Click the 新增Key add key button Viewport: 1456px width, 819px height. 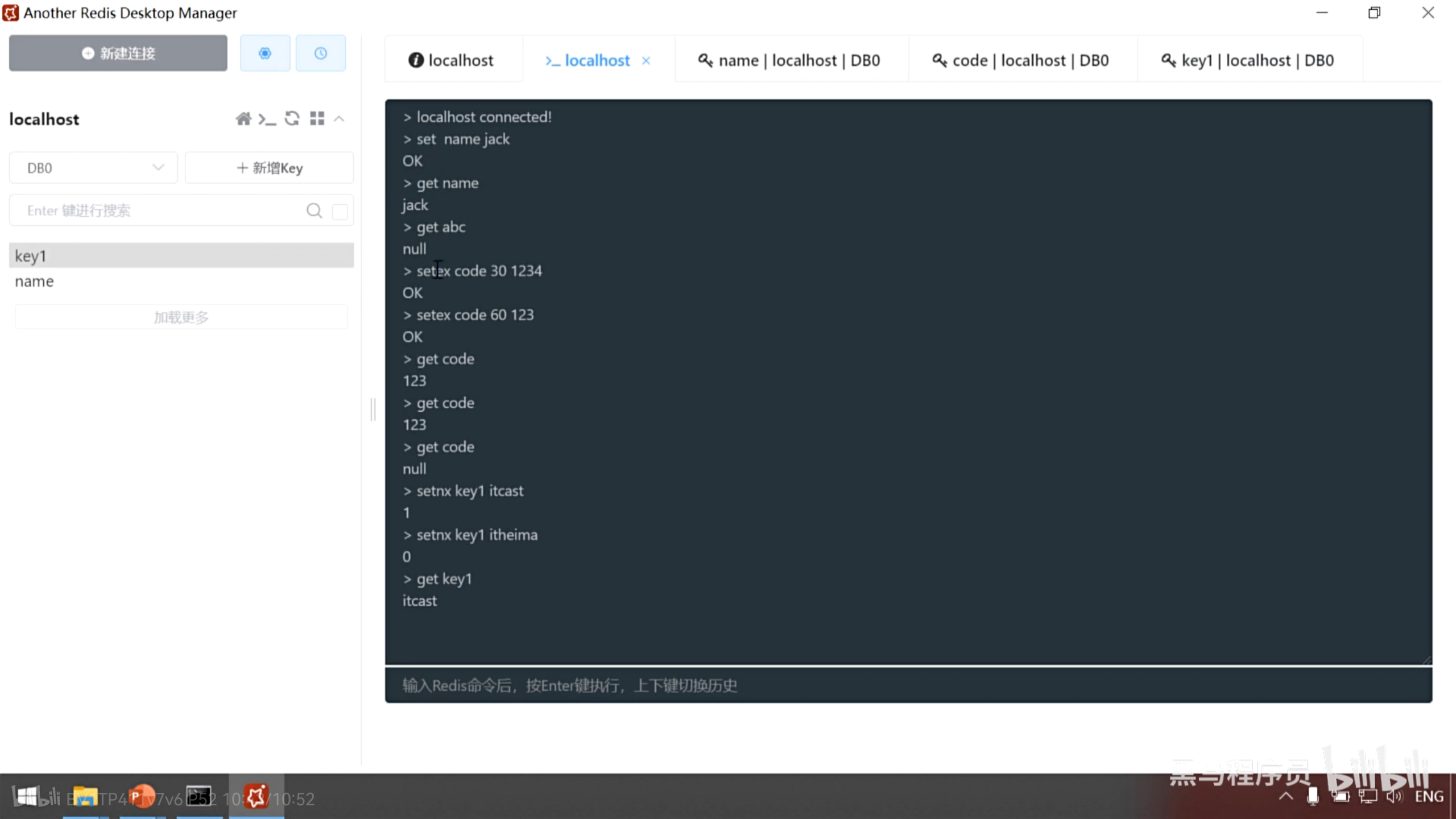tap(270, 168)
